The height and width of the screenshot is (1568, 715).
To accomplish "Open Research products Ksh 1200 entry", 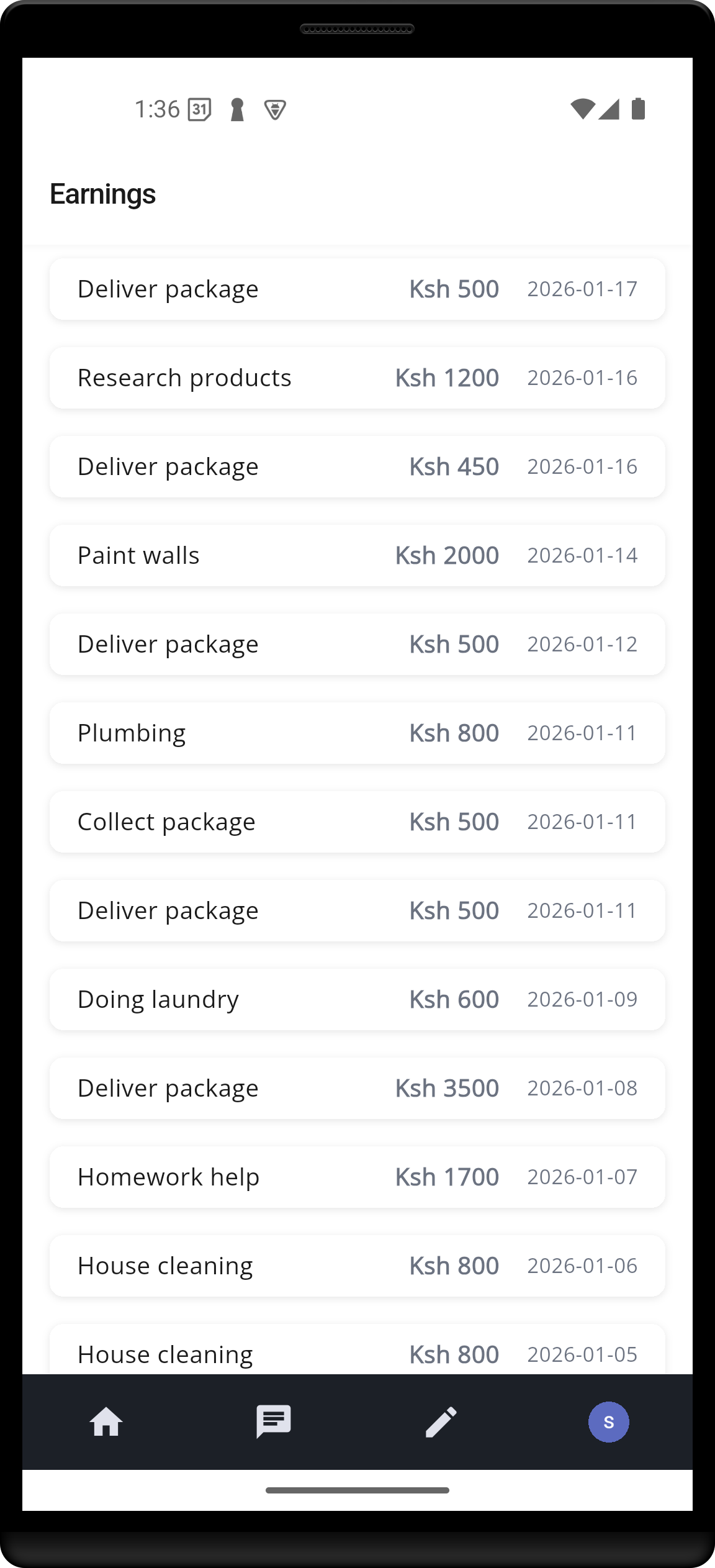I will (357, 378).
